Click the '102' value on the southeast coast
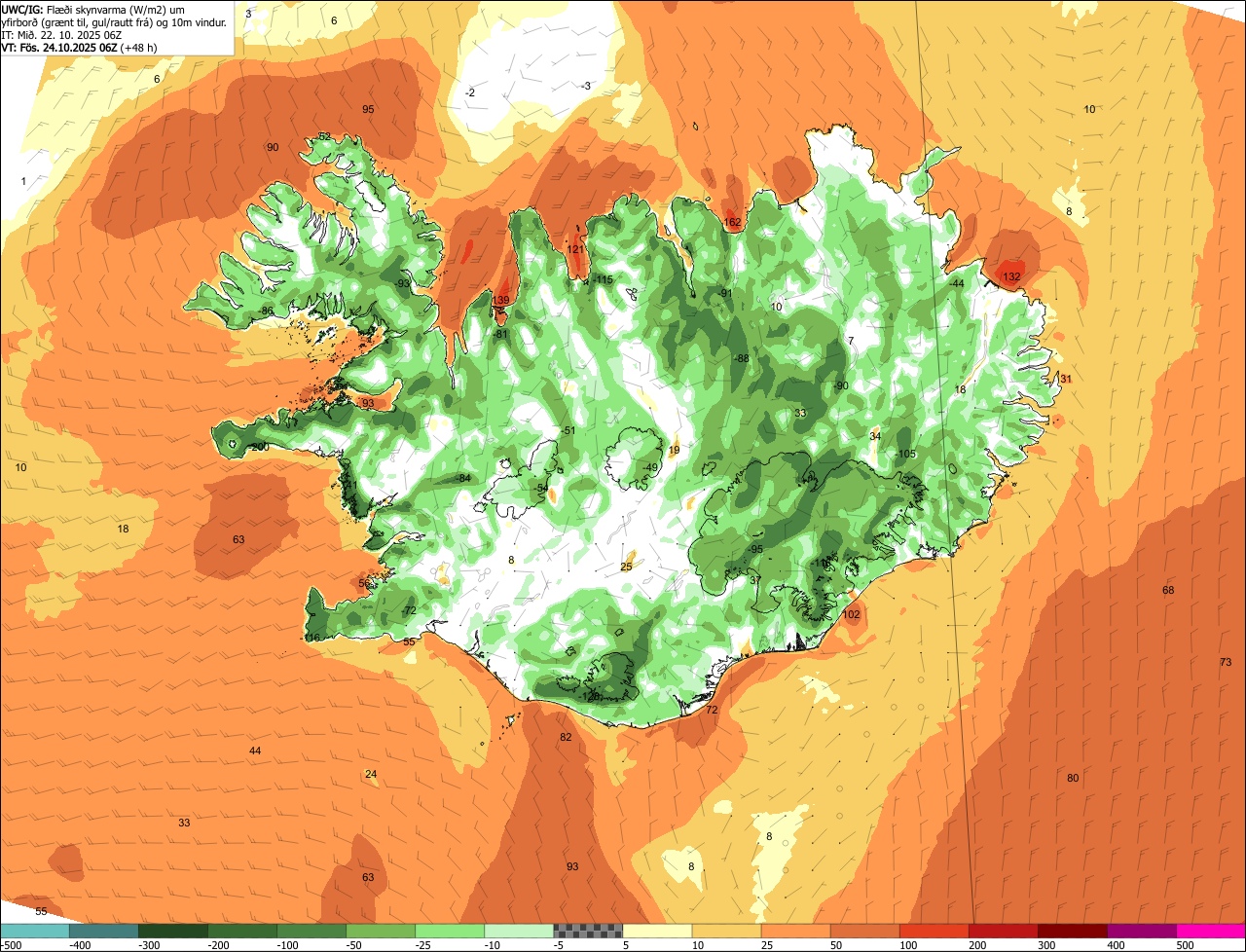 point(852,614)
